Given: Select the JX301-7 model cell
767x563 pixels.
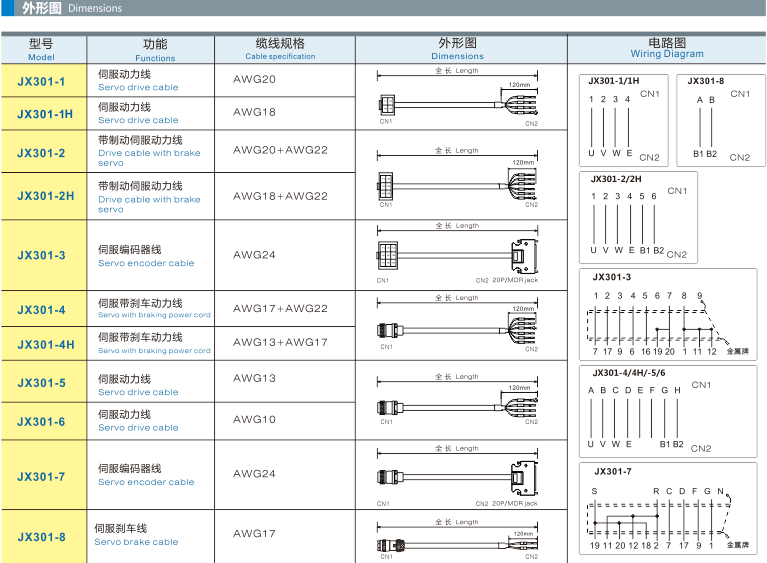Looking at the screenshot, I should coord(44,475).
